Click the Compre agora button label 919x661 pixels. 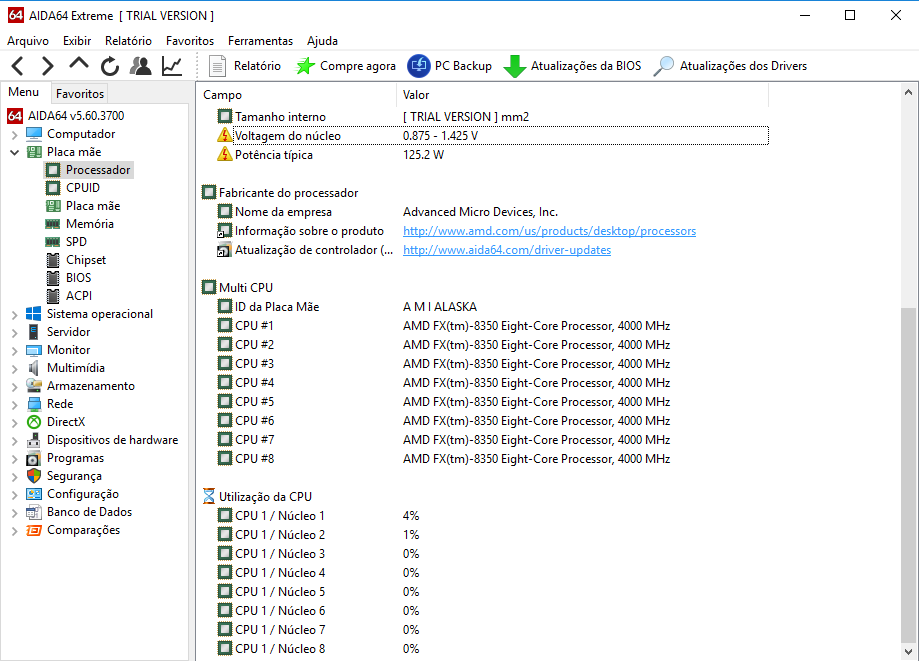coord(358,66)
